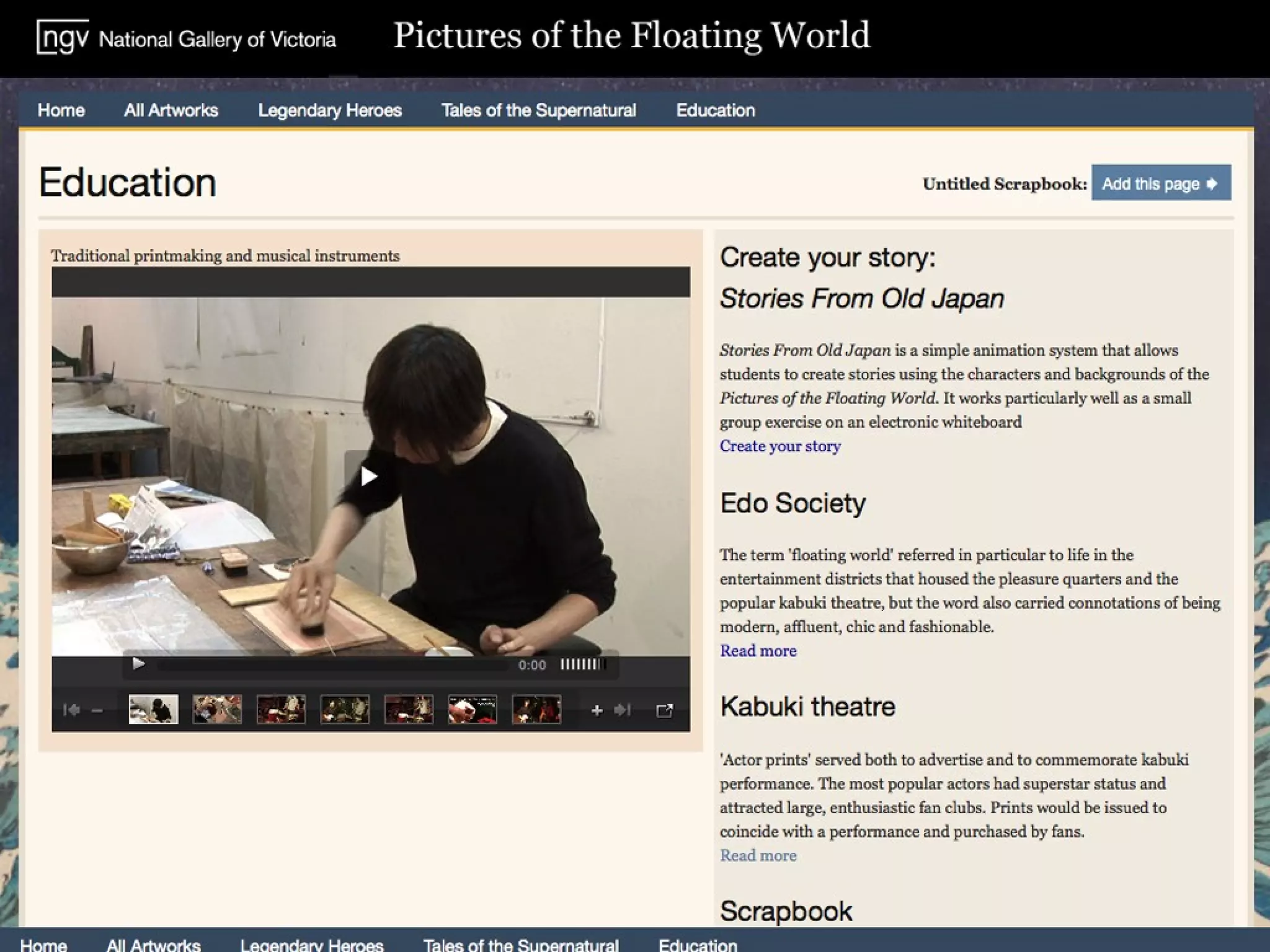Read more about Kabuki theatre
The height and width of the screenshot is (952, 1270).
pyautogui.click(x=758, y=855)
